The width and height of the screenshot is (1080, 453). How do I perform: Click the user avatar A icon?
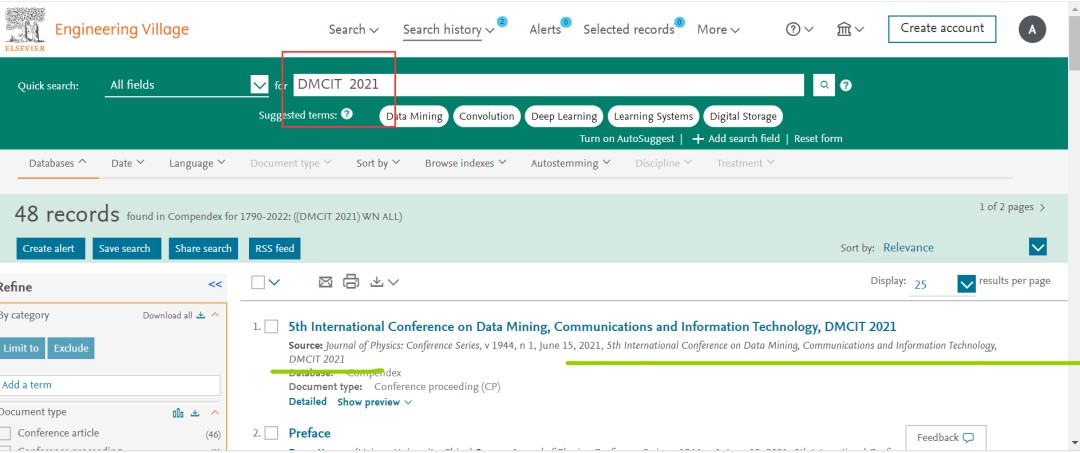point(1032,30)
